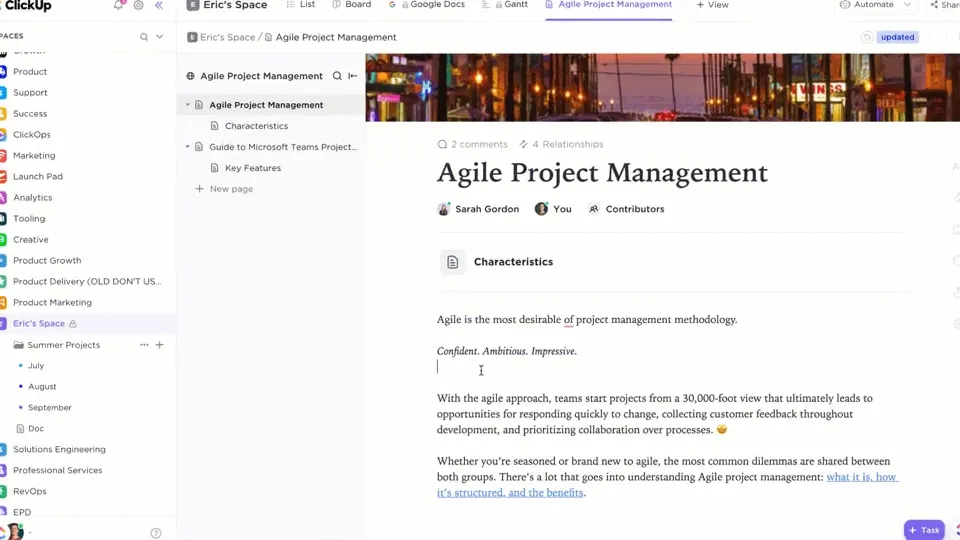Collapse the sidebar with double chevron
The image size is (960, 540).
(159, 6)
